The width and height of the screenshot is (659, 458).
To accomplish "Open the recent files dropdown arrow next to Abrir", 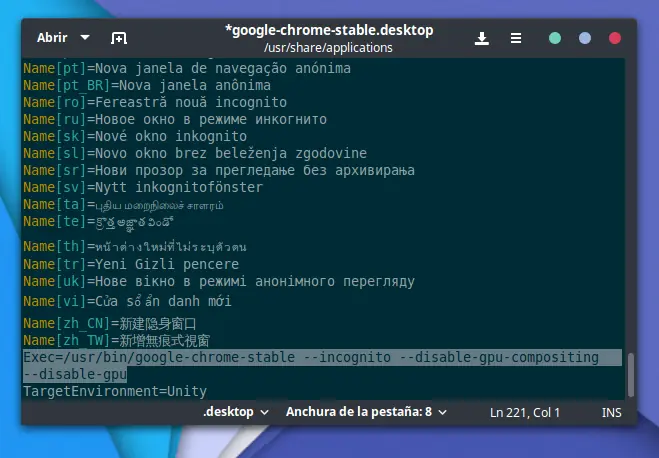I will (85, 37).
